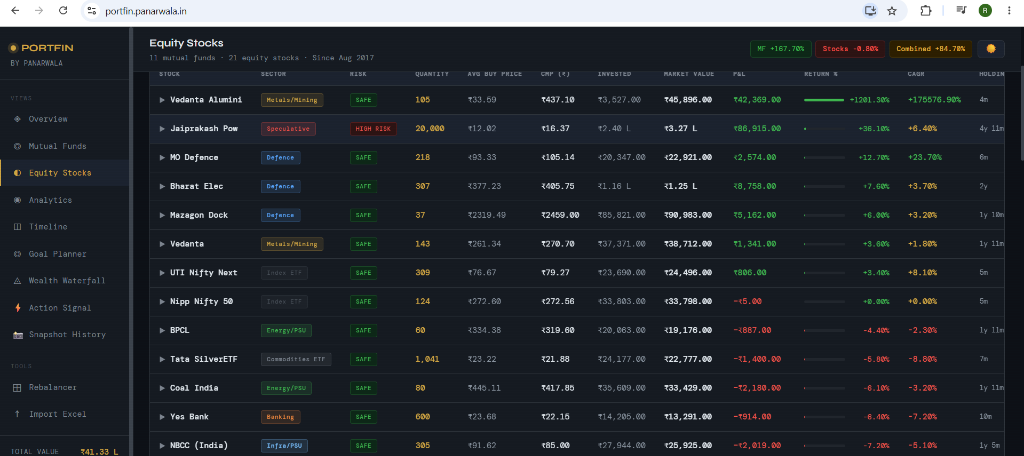Click the Import Excel upload arrow icon

[17, 414]
